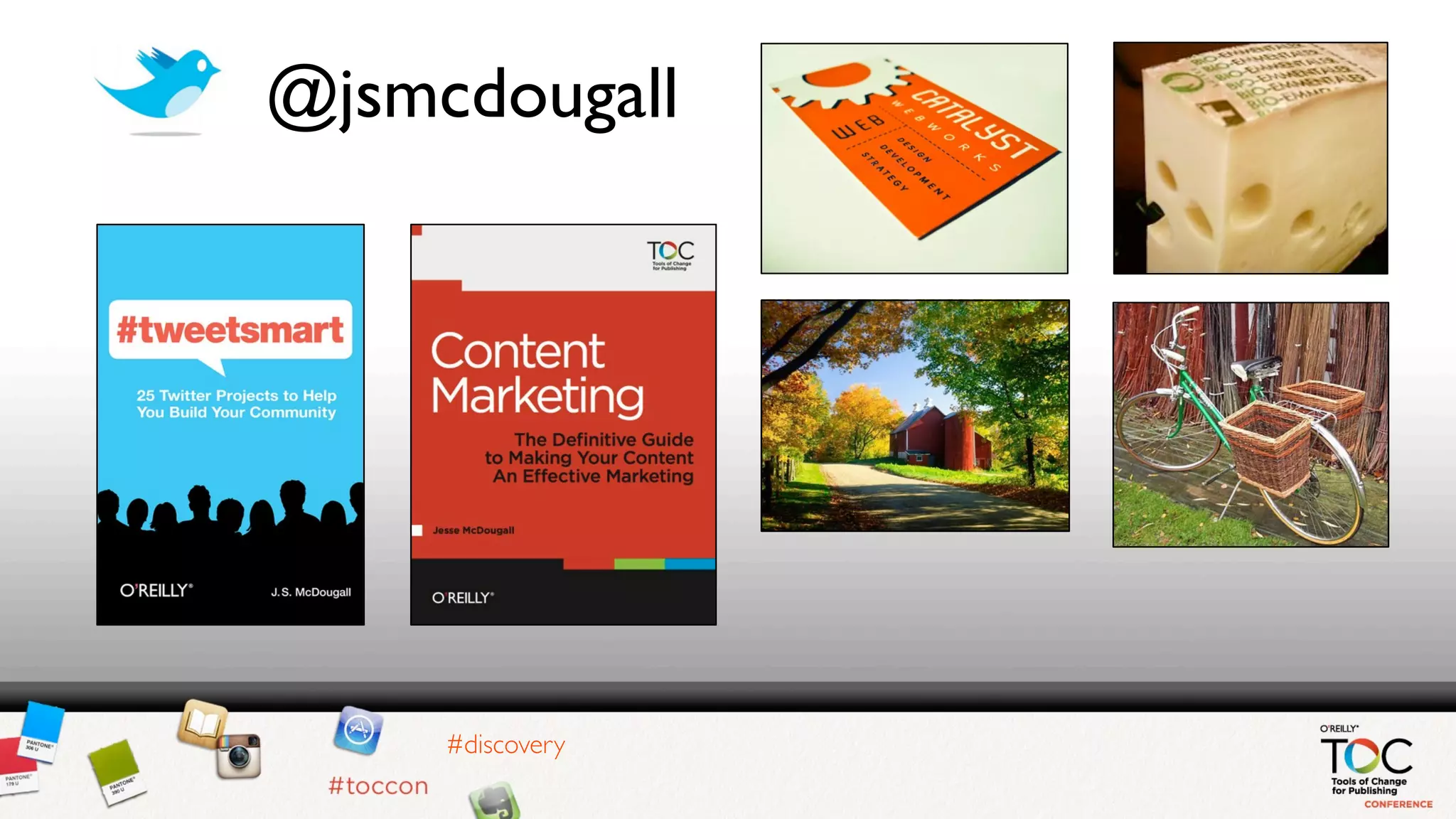
Task: Select the Catalyst Webworks business card photo
Action: pyautogui.click(x=914, y=159)
